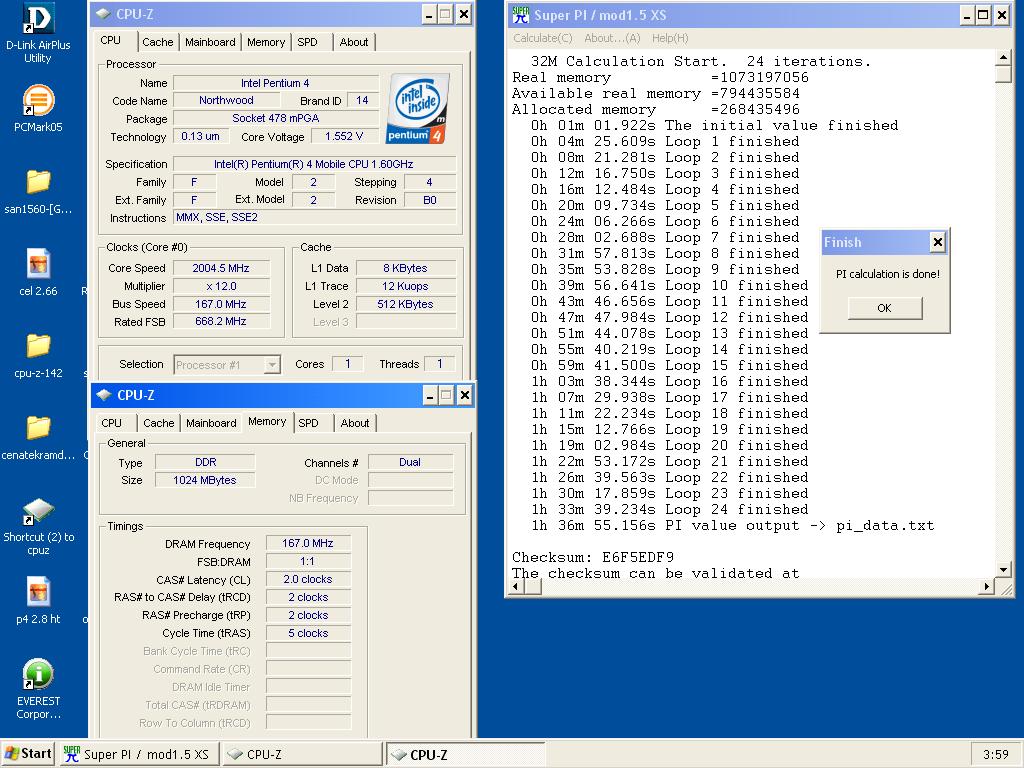Click the Code Name field showing Northwood
Viewport: 1024px width, 768px height.
click(226, 101)
